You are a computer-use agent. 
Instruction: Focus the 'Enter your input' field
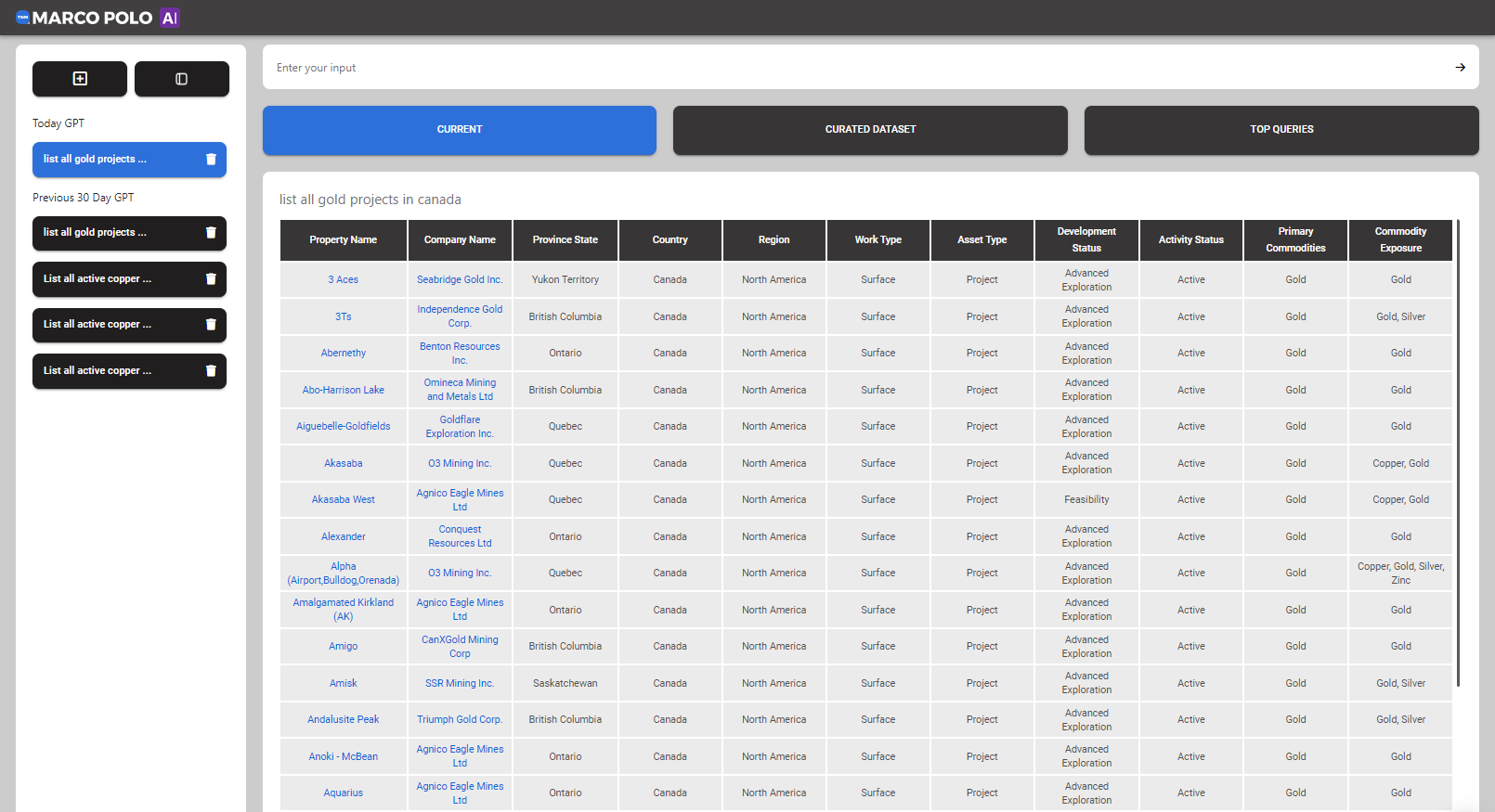tap(859, 68)
